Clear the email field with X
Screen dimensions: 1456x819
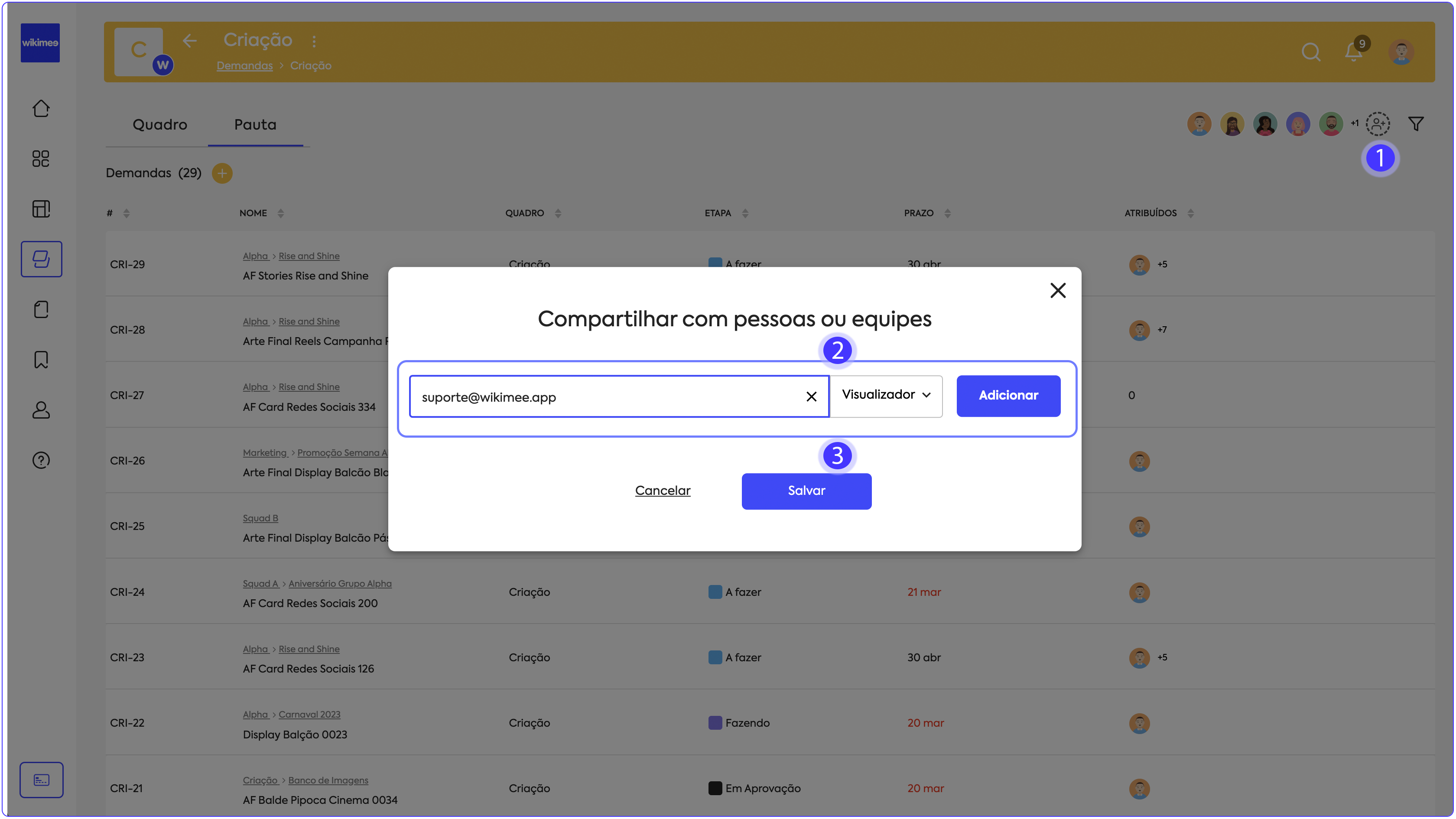pyautogui.click(x=811, y=397)
